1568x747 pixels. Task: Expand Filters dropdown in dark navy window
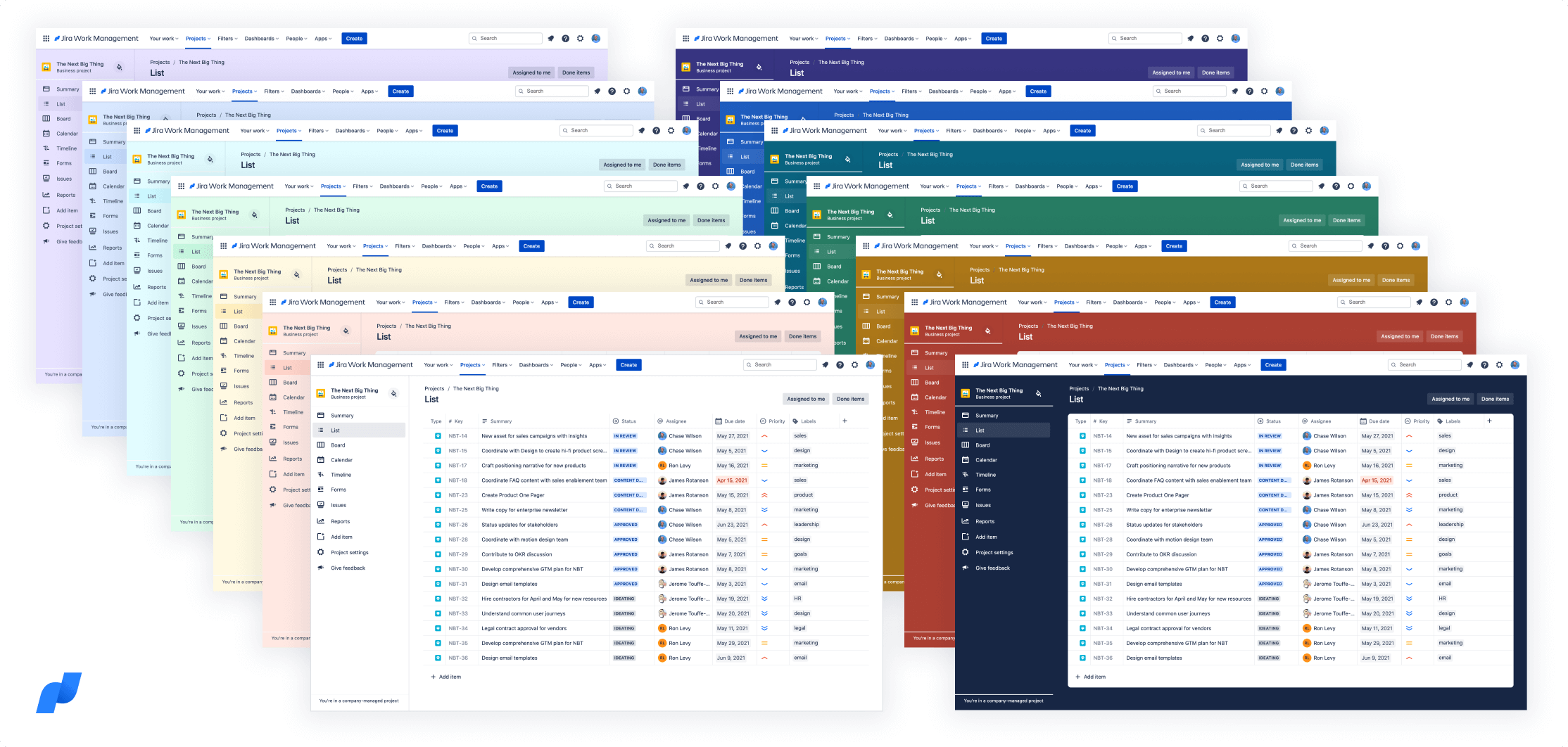tap(1146, 365)
